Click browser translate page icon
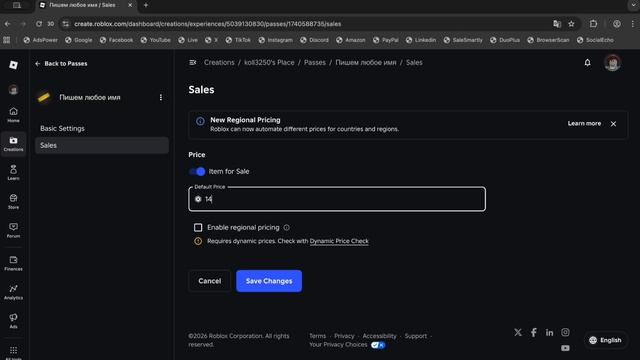The image size is (640, 360). point(557,24)
